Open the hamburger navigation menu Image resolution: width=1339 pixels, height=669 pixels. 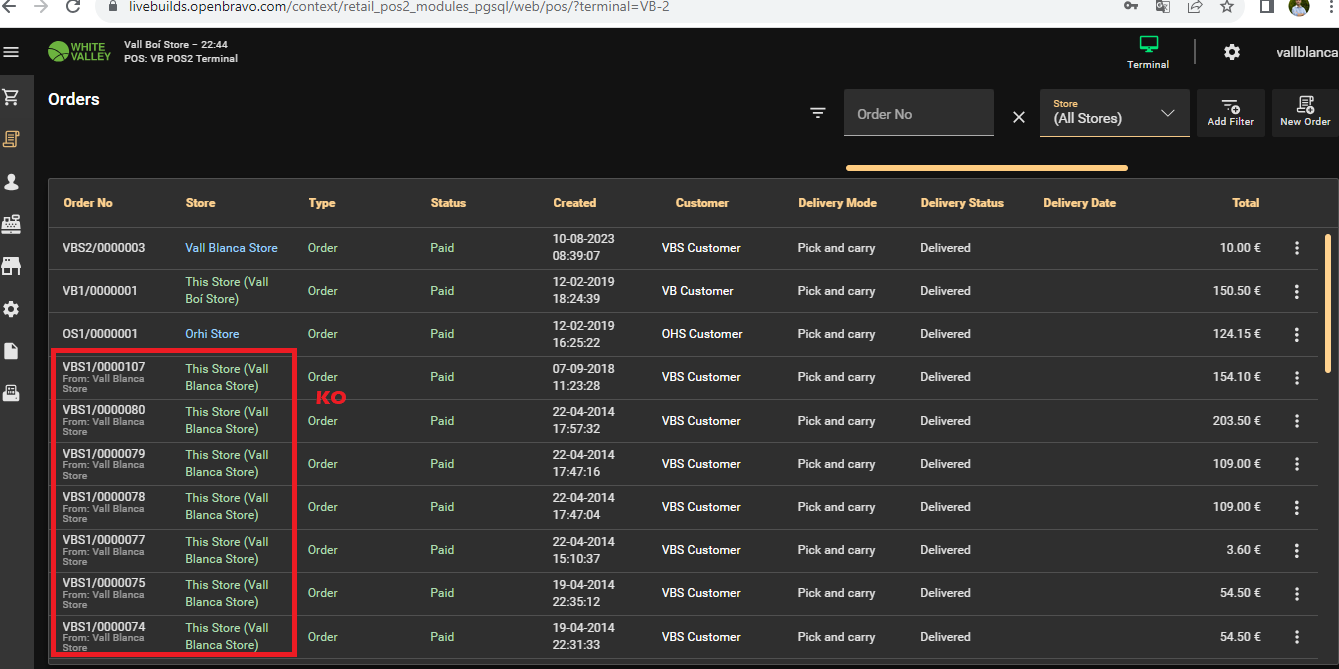pyautogui.click(x=11, y=52)
